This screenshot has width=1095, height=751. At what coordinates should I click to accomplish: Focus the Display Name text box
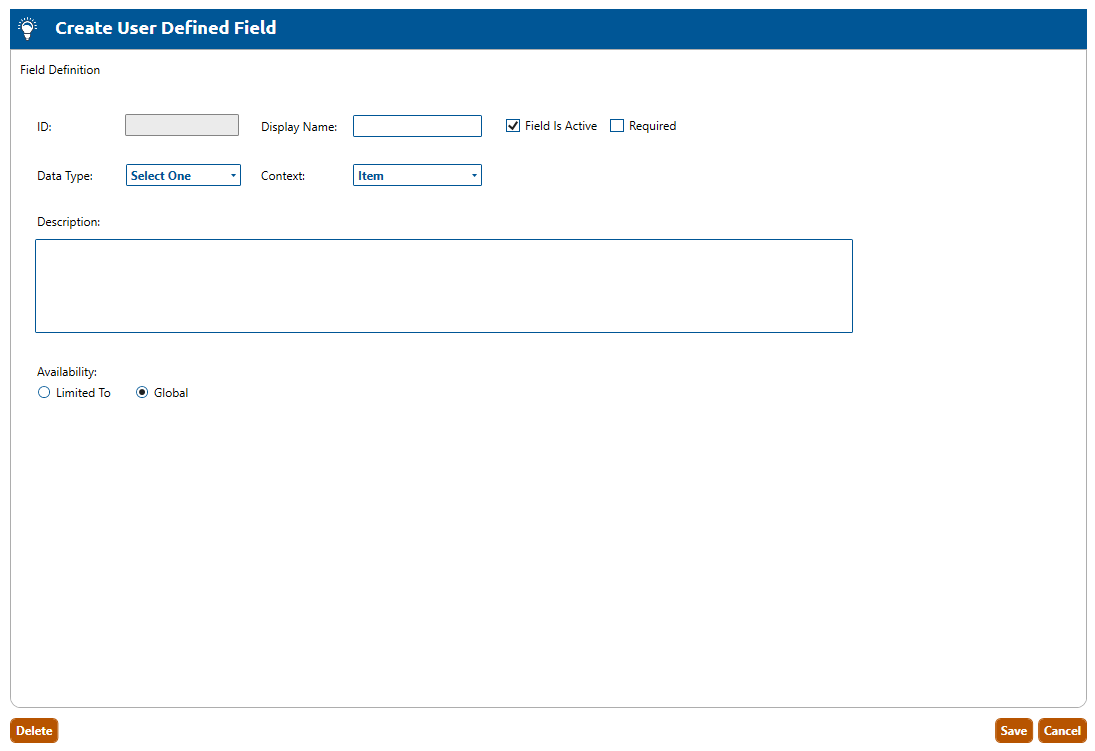point(417,126)
